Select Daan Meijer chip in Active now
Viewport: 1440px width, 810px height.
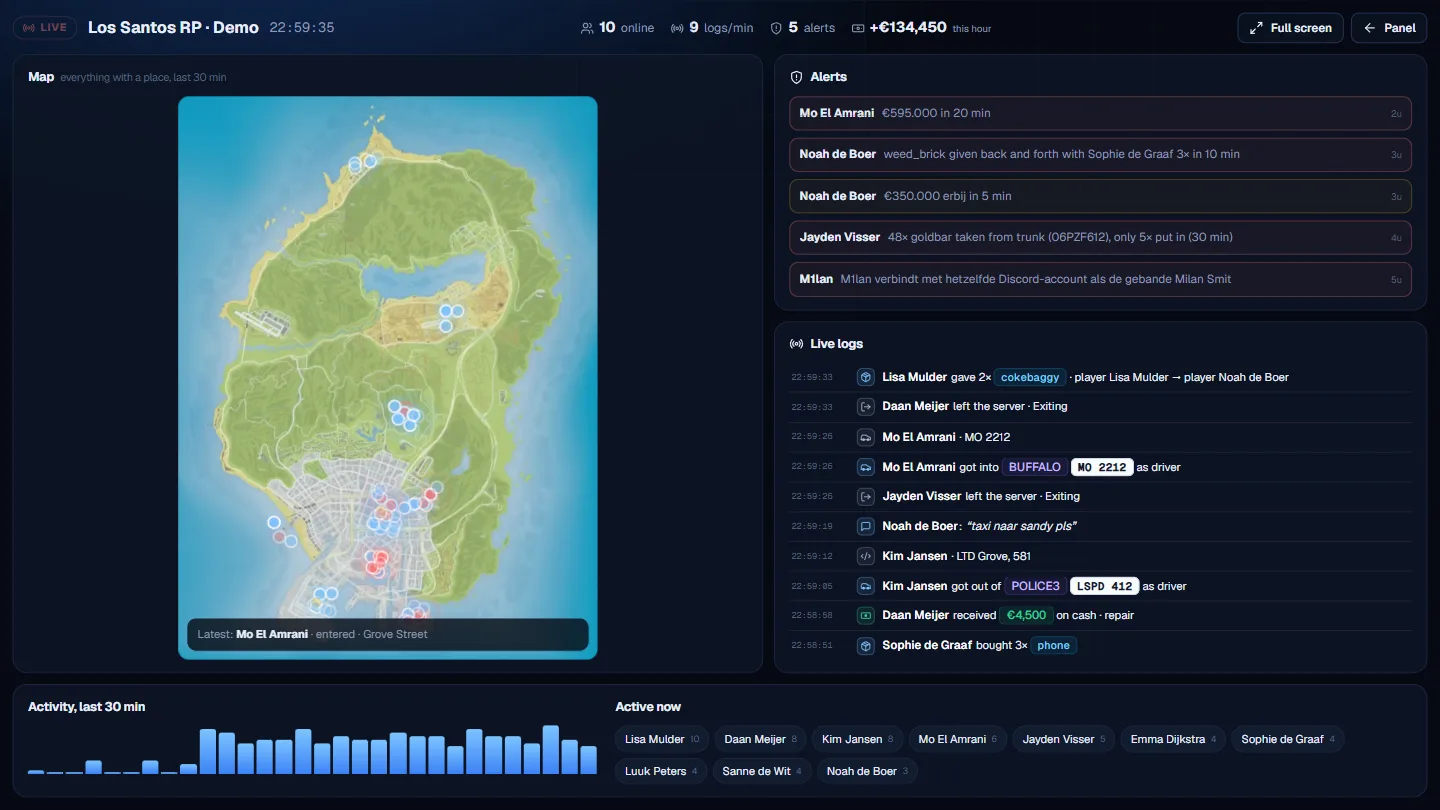click(760, 739)
